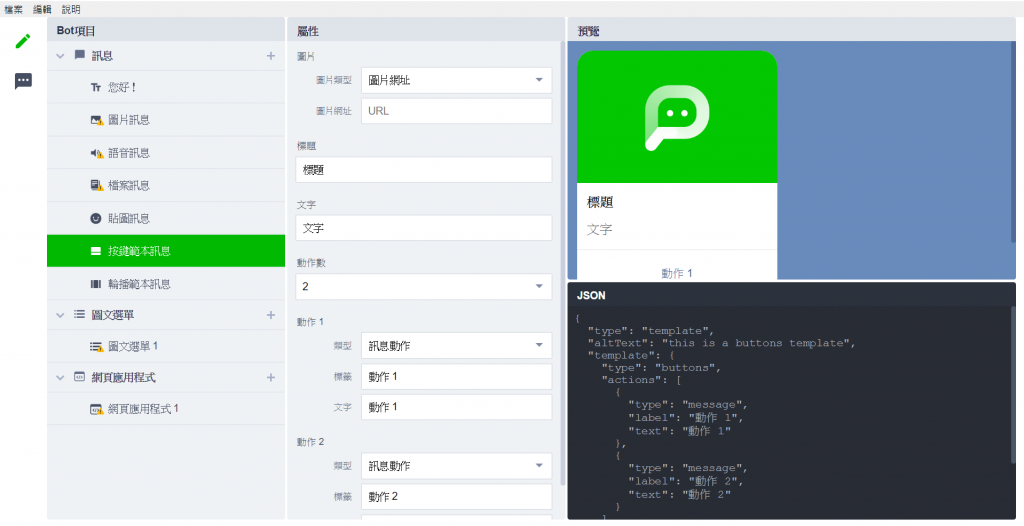
Task: Click the message flag icon next to 訊息
Action: (80, 55)
